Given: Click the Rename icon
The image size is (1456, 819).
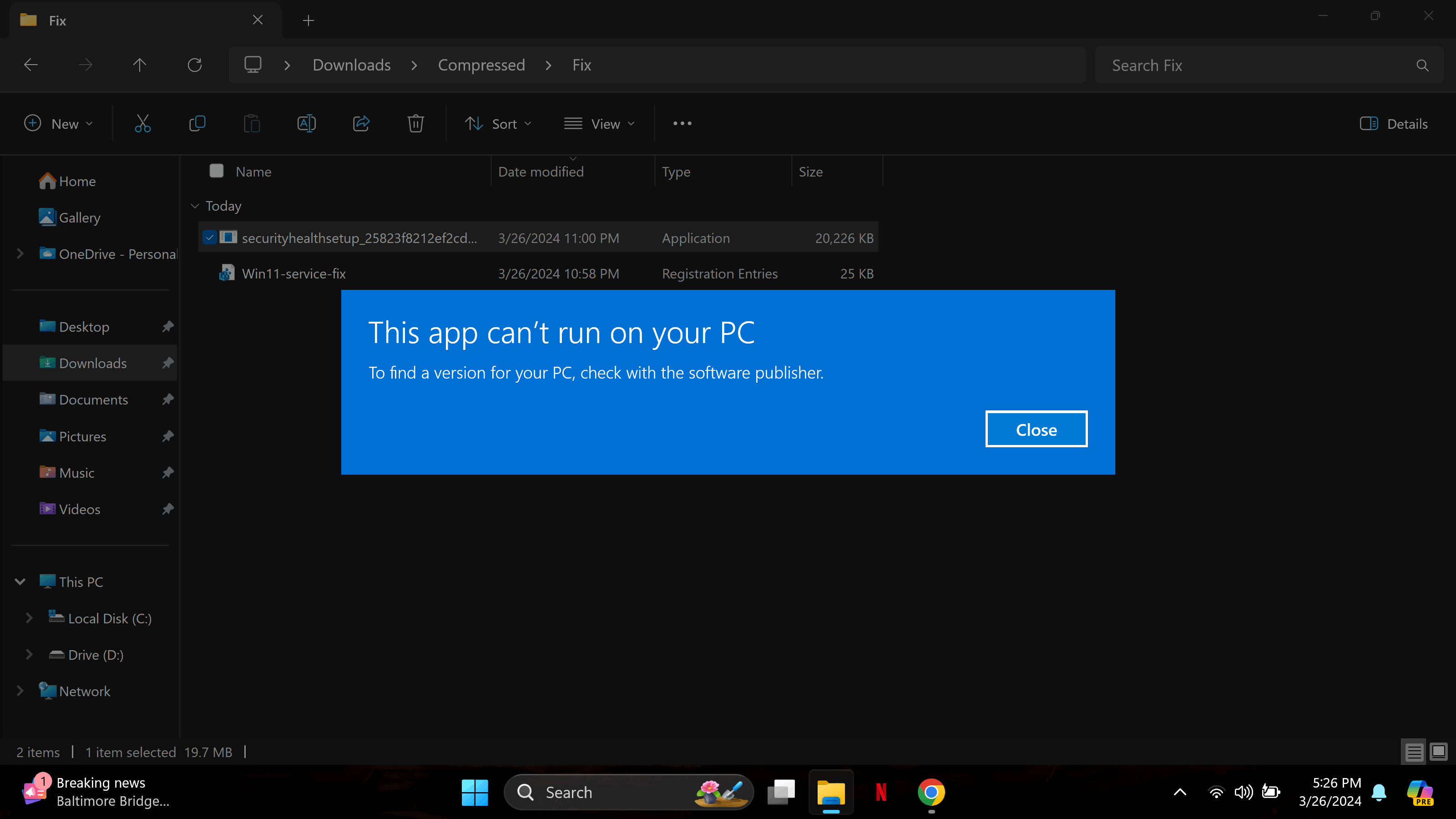Looking at the screenshot, I should tap(306, 123).
